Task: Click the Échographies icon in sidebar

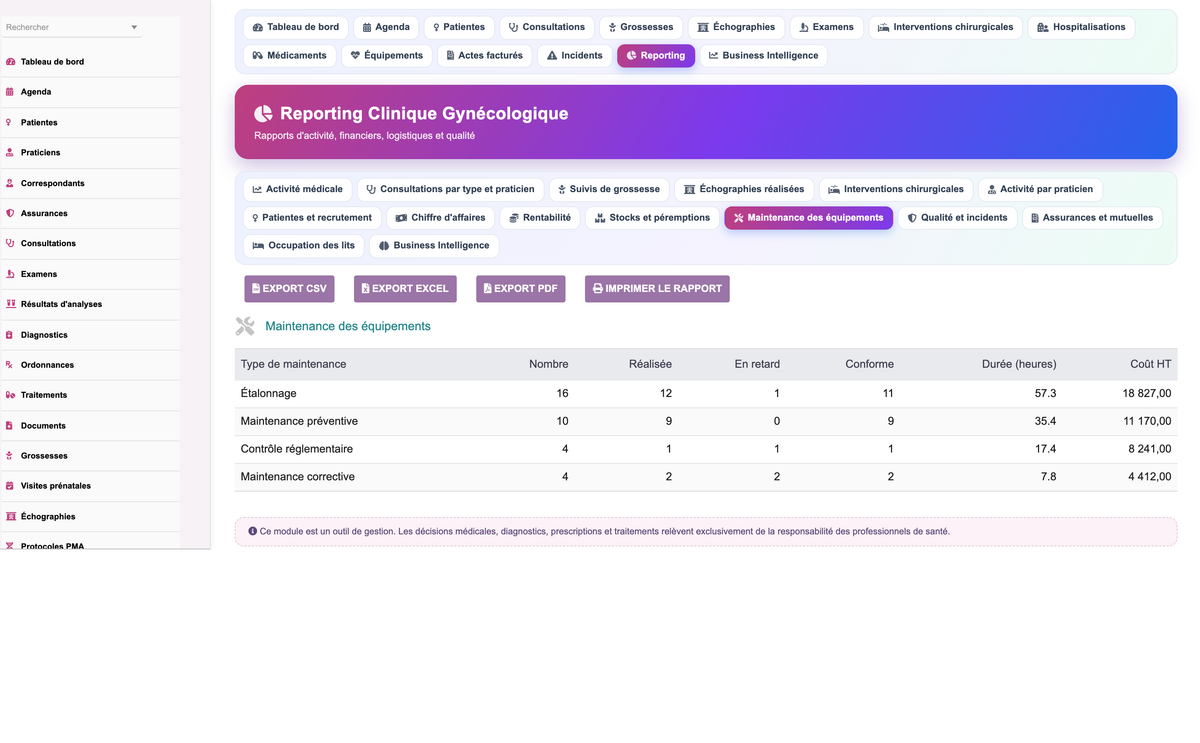Action: (x=10, y=517)
